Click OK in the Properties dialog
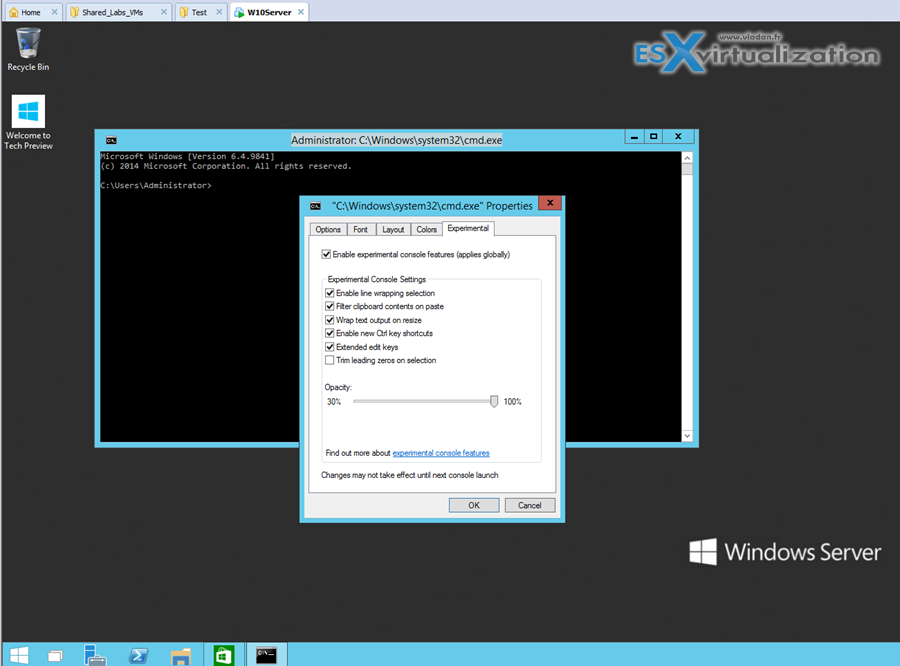Screen dimensions: 900x666 (x=474, y=505)
